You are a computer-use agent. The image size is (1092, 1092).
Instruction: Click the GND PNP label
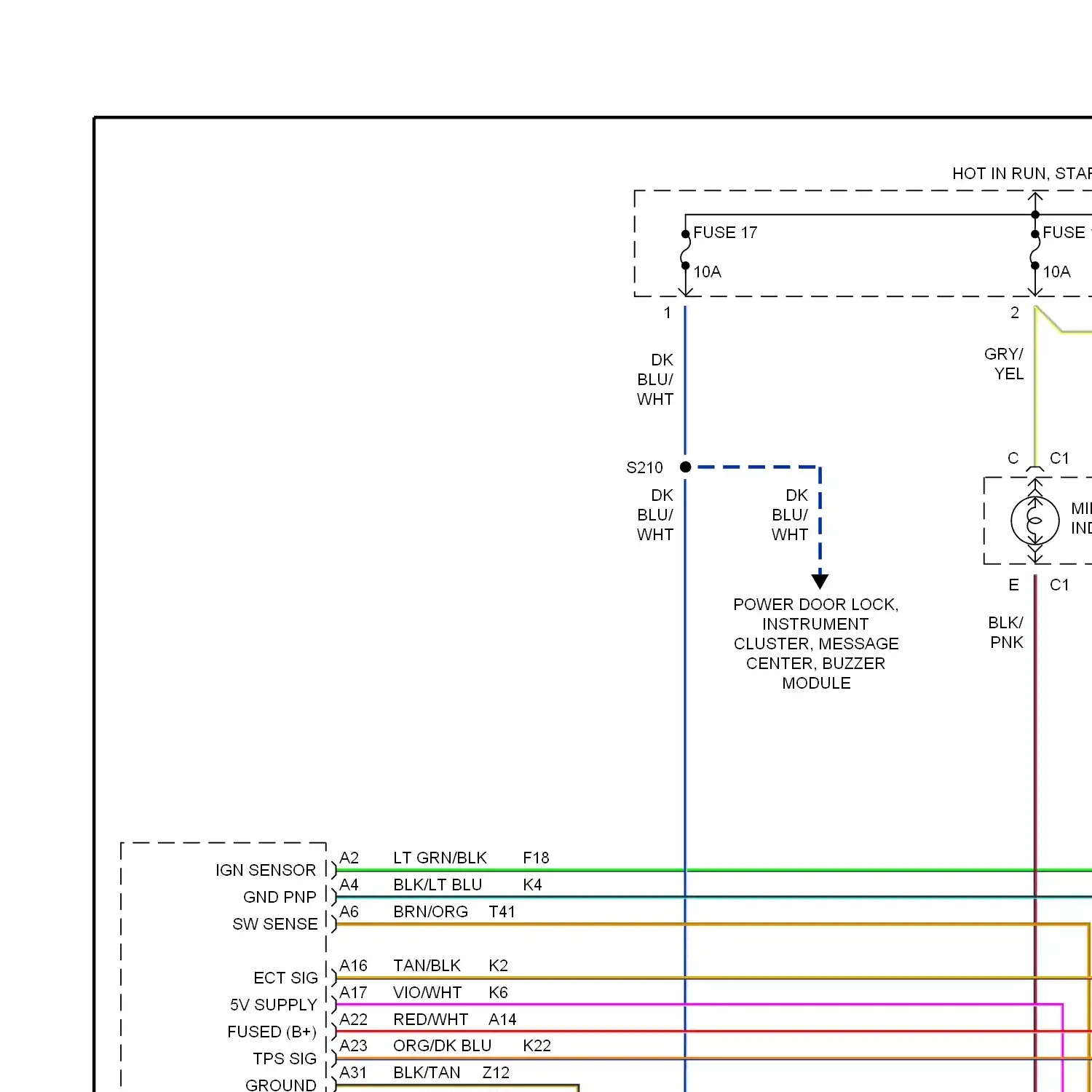coord(280,897)
